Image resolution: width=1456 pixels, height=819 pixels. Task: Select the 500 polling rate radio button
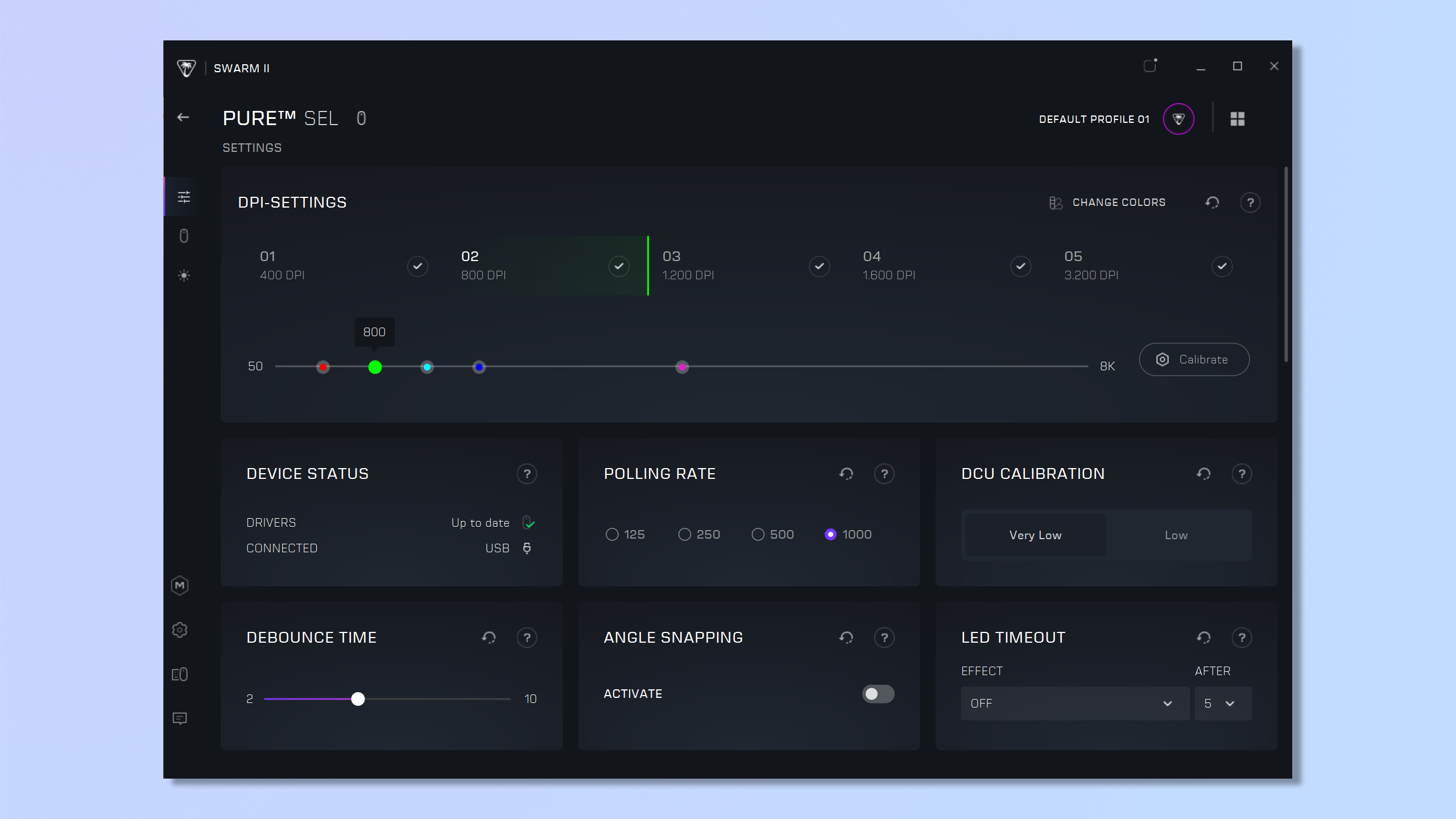(x=757, y=534)
